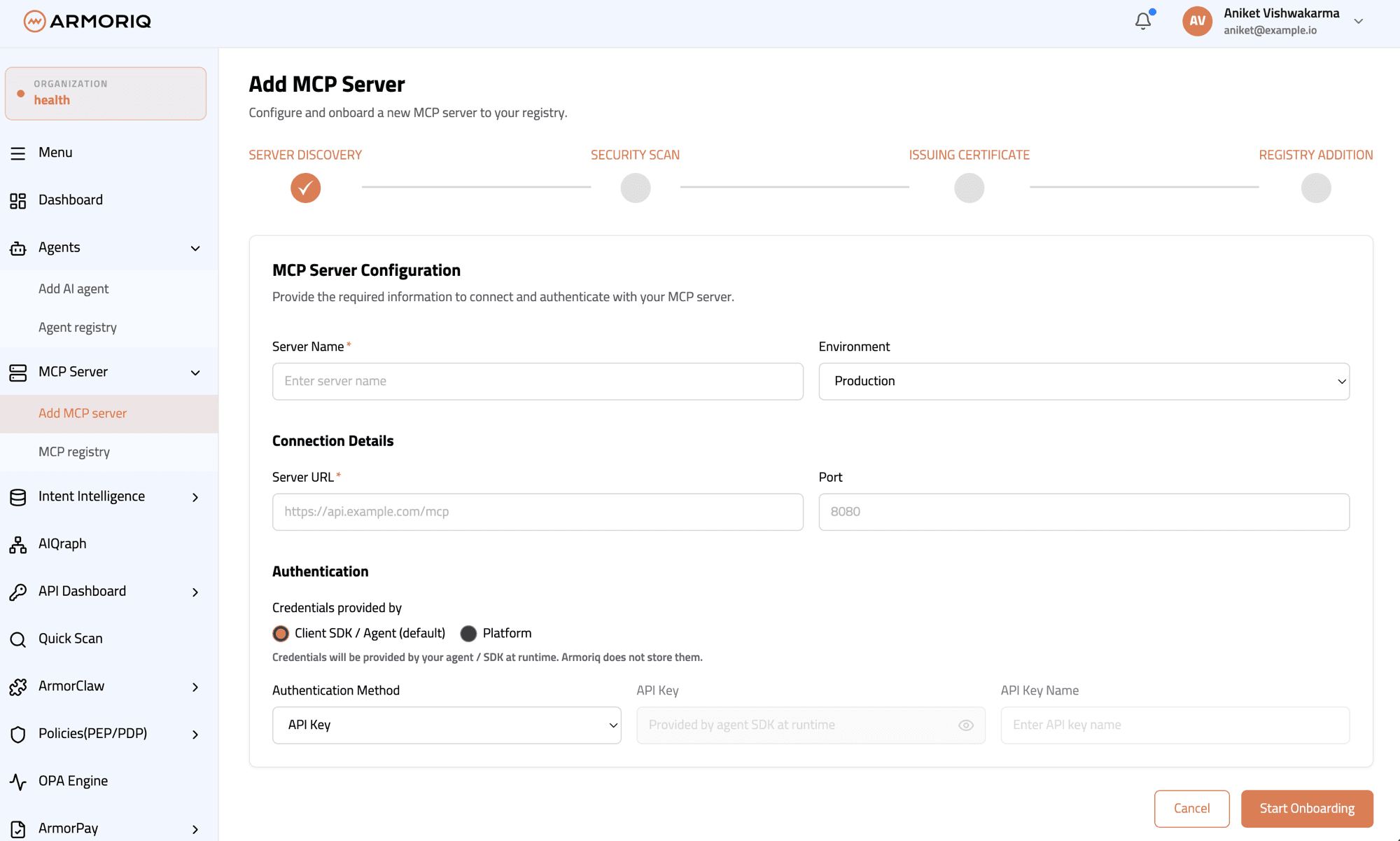This screenshot has height=841, width=1400.
Task: Click the ArmorIQ logo
Action: (x=87, y=21)
